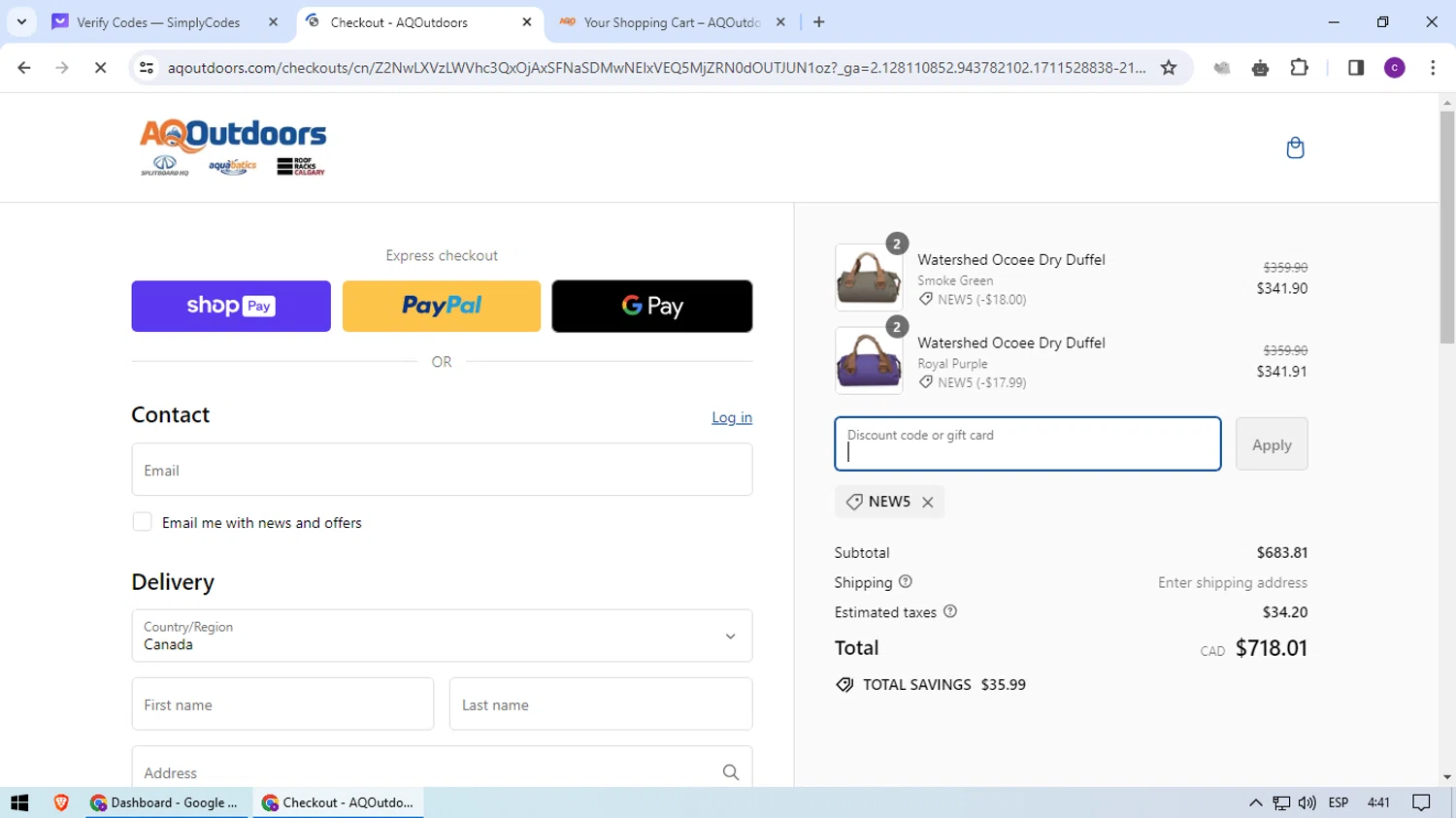Screen dimensions: 1456x818
Task: Click the First name field
Action: click(x=282, y=704)
